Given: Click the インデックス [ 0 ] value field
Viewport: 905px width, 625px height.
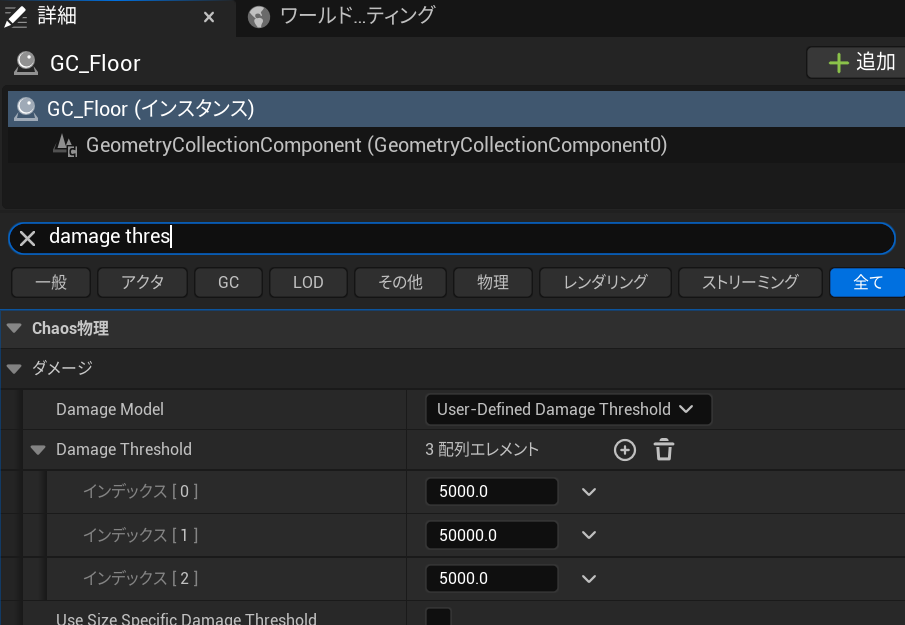Looking at the screenshot, I should (491, 492).
